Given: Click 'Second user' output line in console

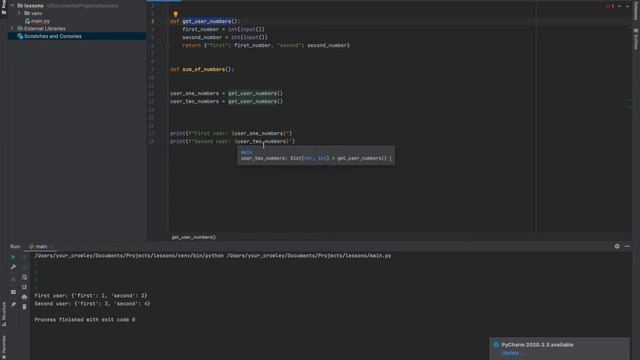Looking at the screenshot, I should pos(92,304).
